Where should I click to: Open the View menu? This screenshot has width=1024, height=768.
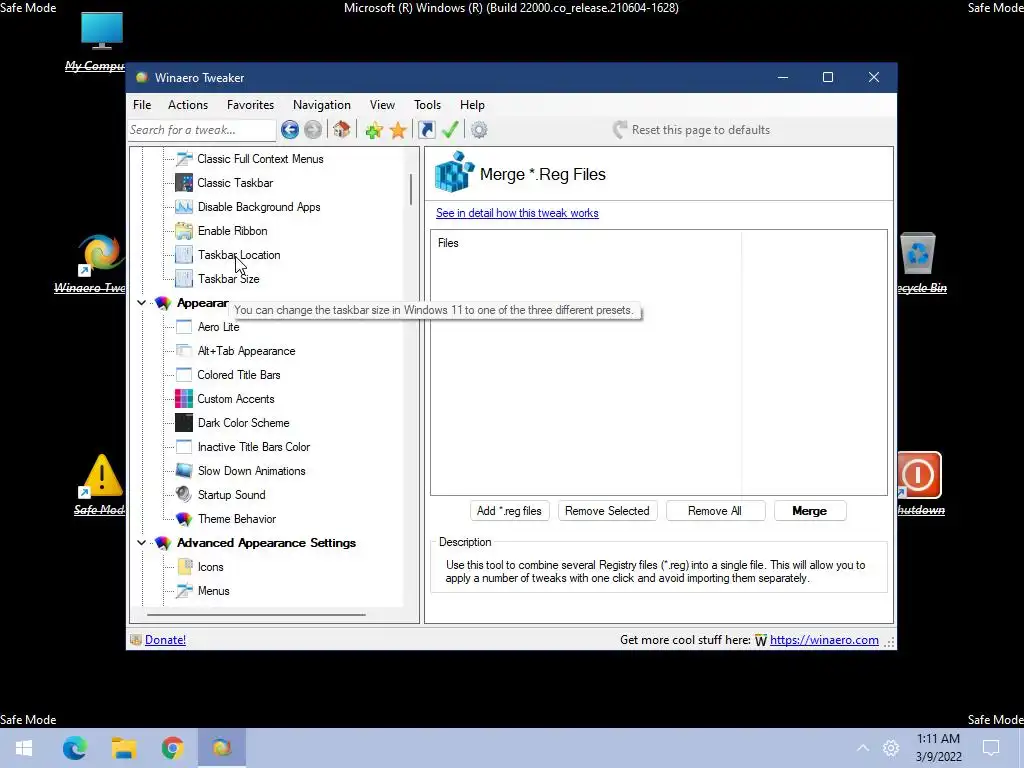click(x=382, y=104)
